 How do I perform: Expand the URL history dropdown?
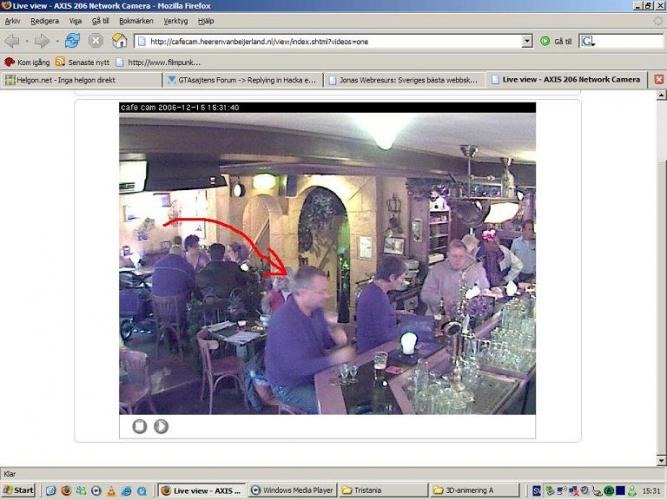[x=527, y=41]
